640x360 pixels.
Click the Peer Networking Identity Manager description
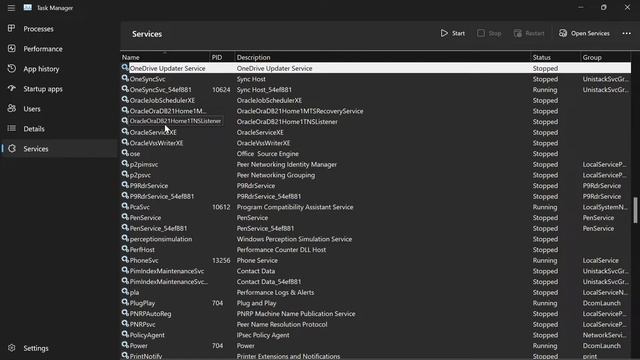coord(287,164)
